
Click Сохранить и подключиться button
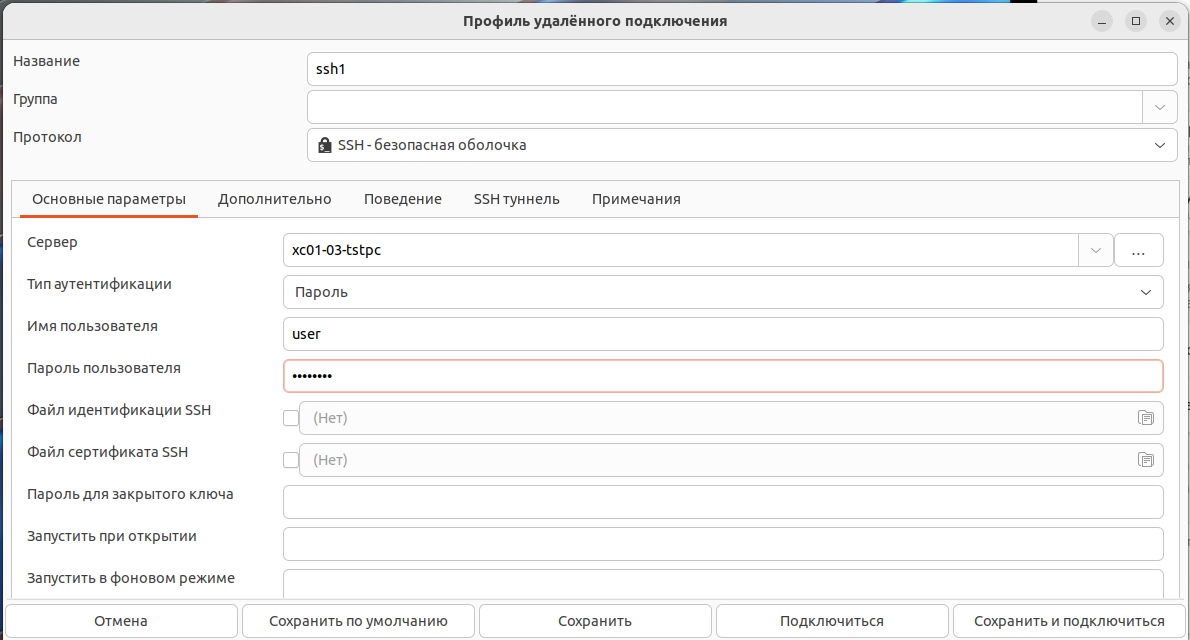tap(1069, 621)
